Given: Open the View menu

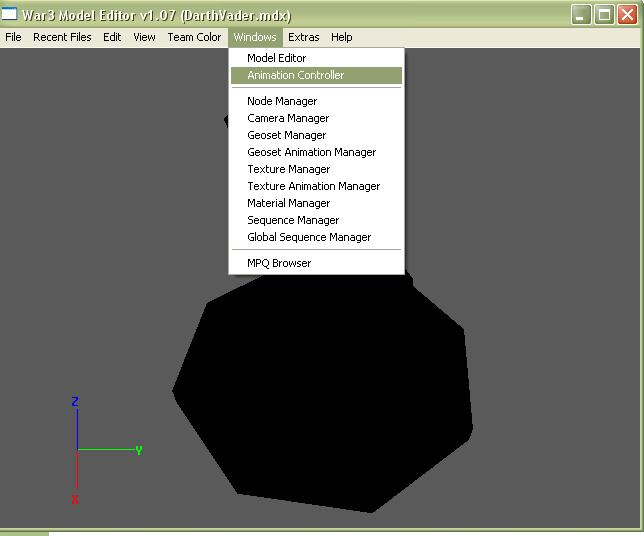Looking at the screenshot, I should 144,37.
